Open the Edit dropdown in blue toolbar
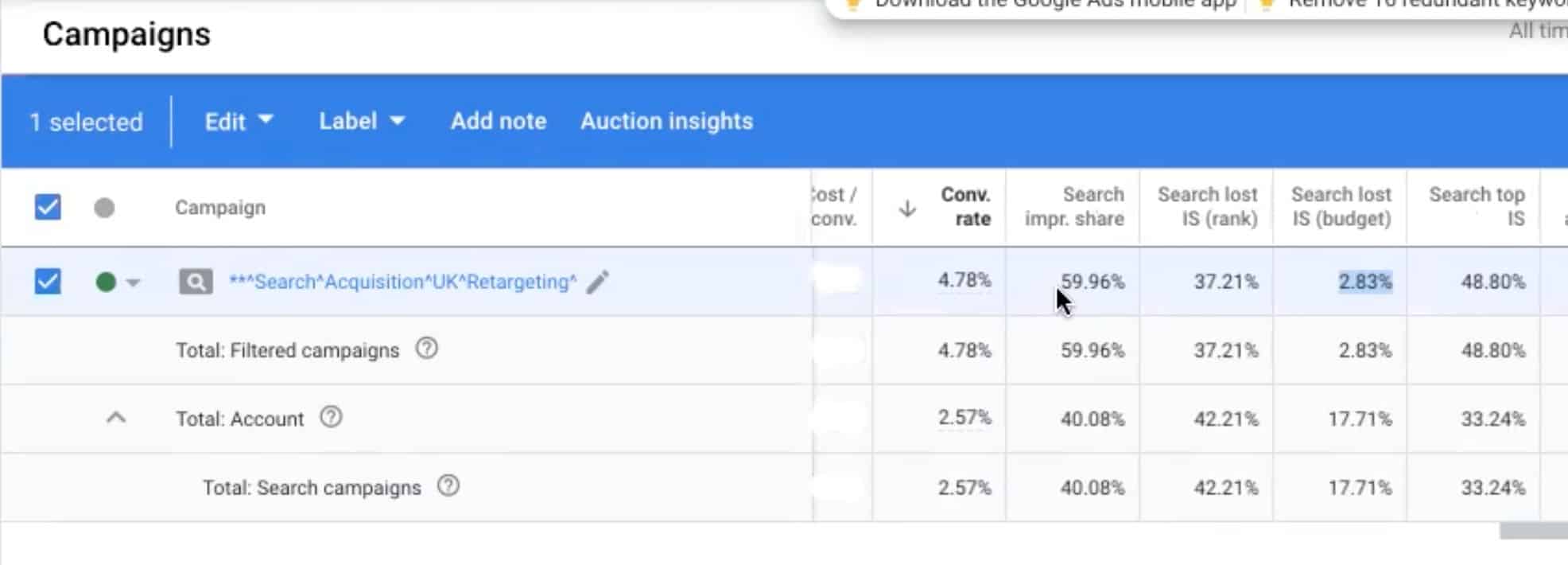Image resolution: width=1568 pixels, height=565 pixels. [x=239, y=121]
